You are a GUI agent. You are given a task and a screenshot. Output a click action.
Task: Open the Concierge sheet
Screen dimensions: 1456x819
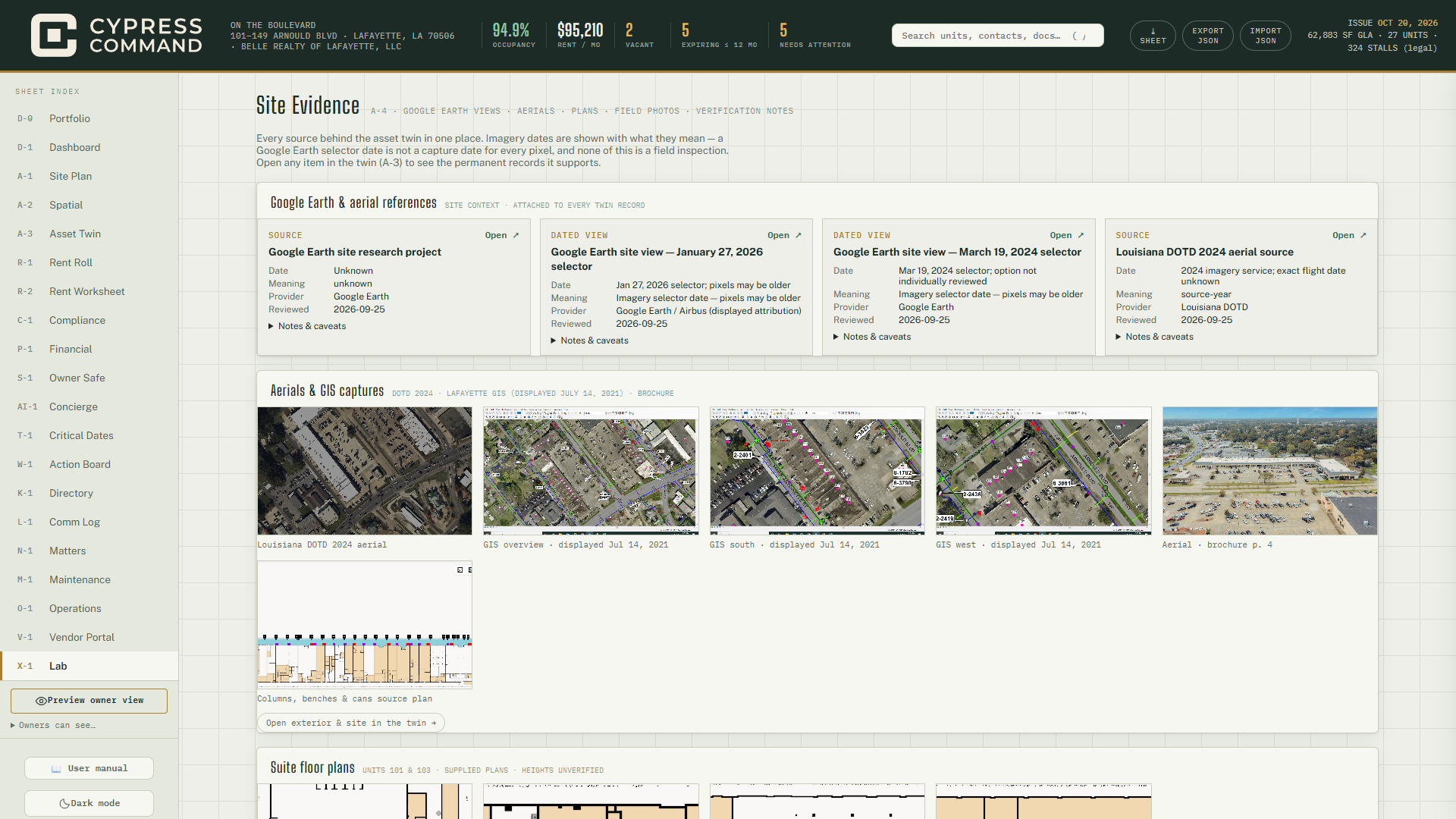89,406
